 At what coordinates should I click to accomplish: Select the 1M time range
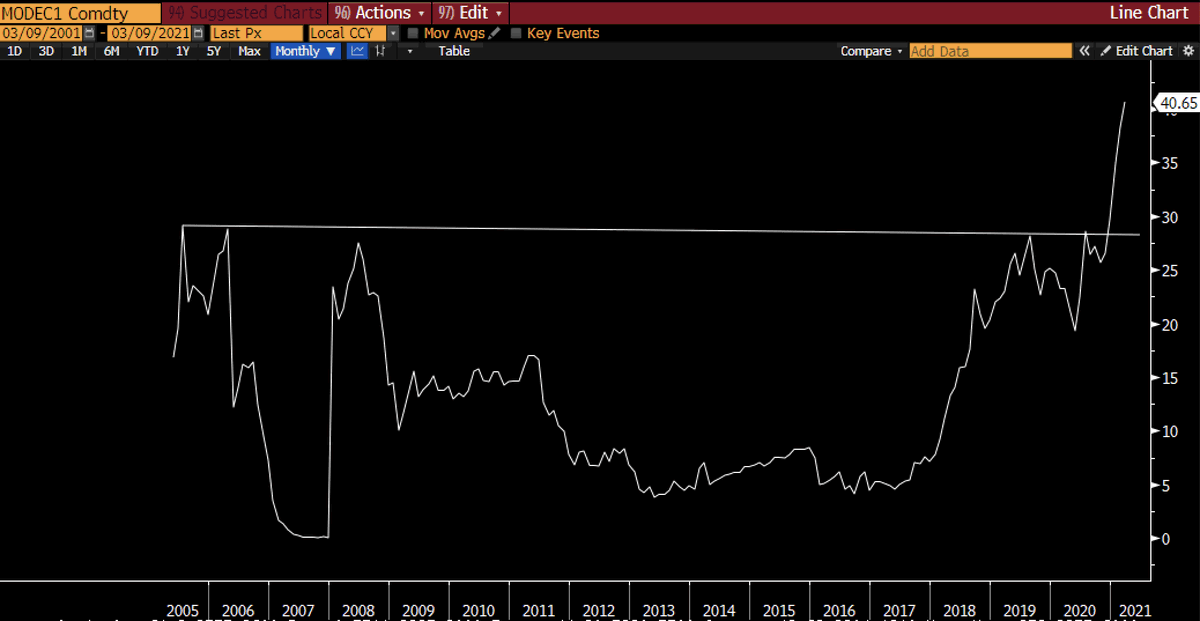click(78, 51)
